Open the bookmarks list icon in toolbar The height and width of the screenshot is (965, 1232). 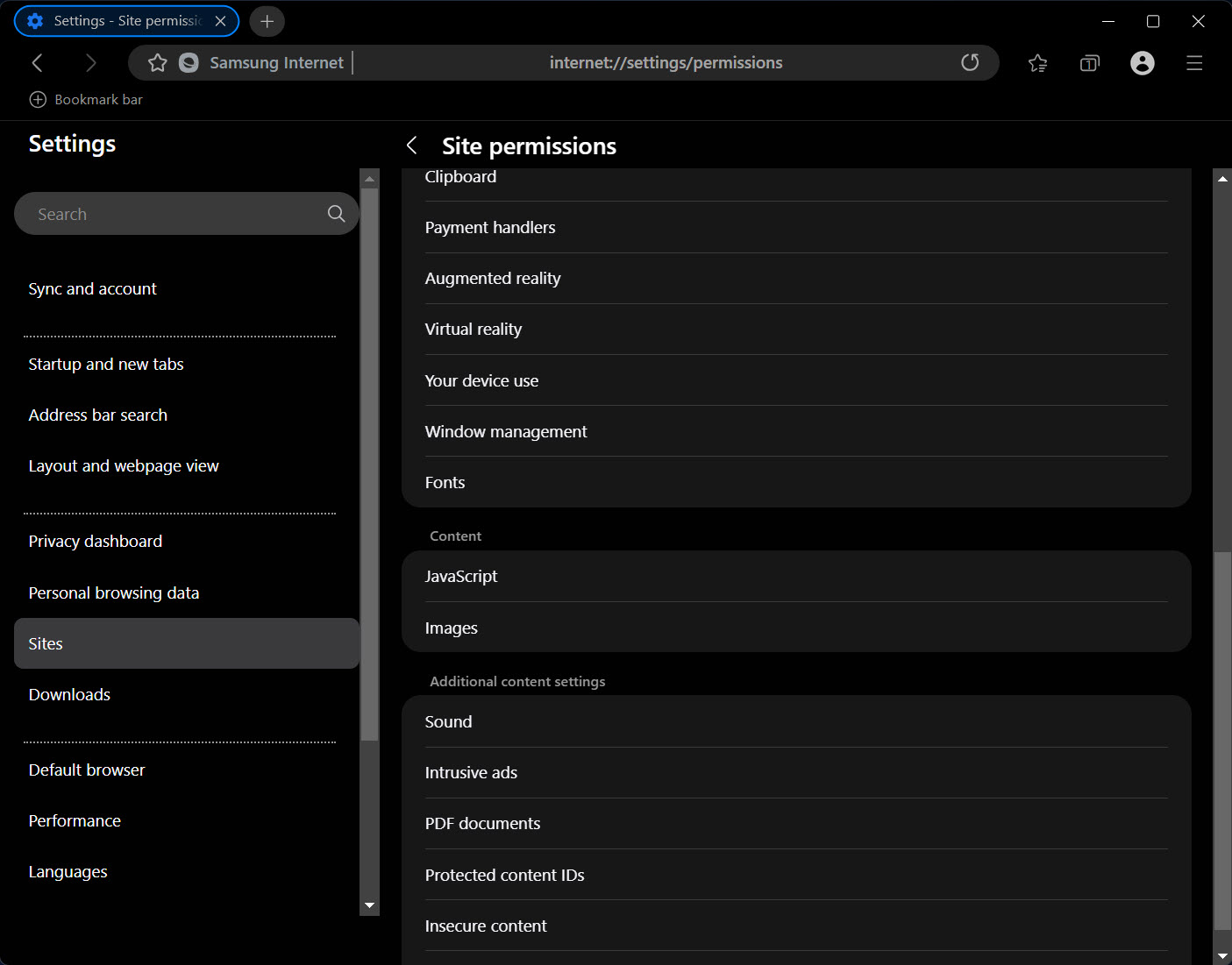click(1037, 63)
